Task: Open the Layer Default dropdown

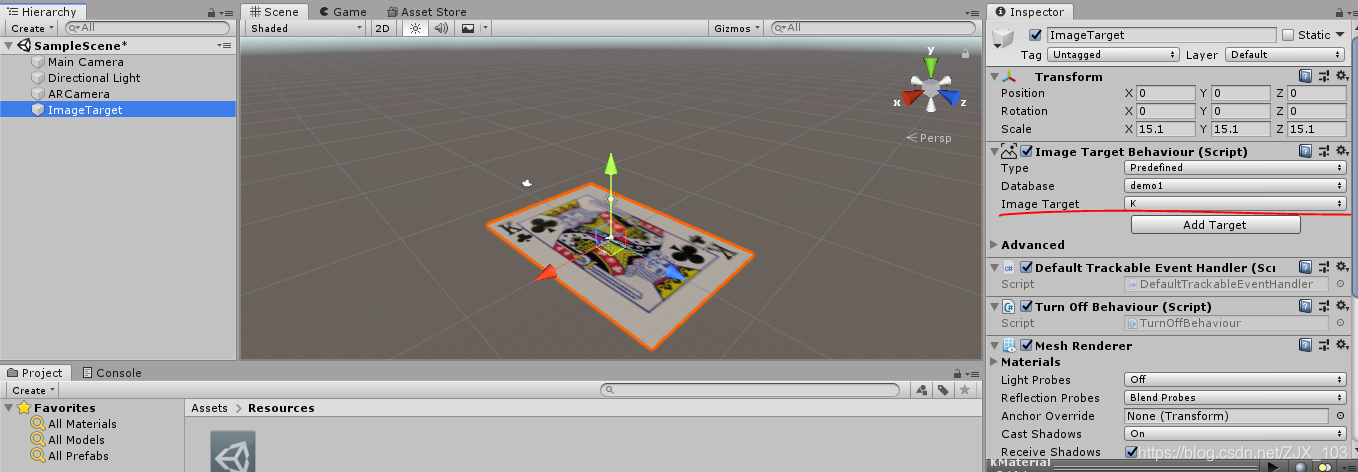Action: tap(1285, 55)
